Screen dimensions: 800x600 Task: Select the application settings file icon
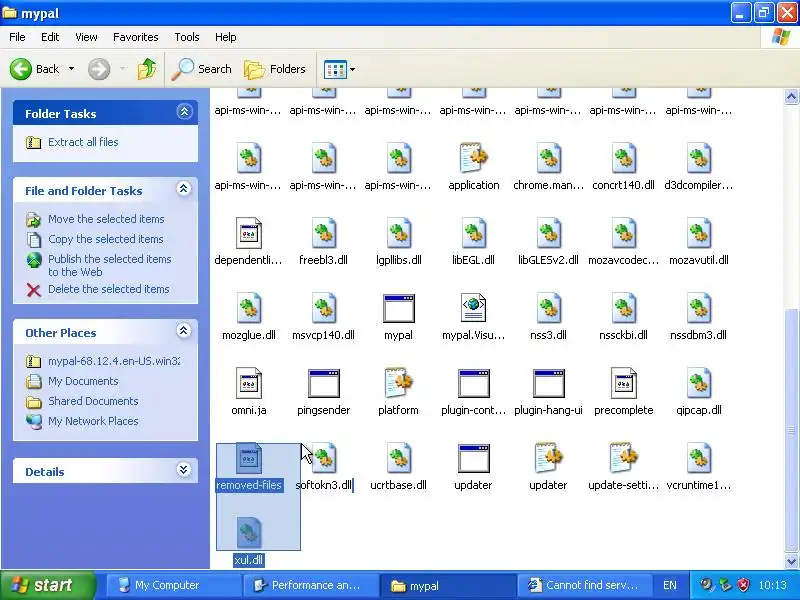tap(473, 158)
